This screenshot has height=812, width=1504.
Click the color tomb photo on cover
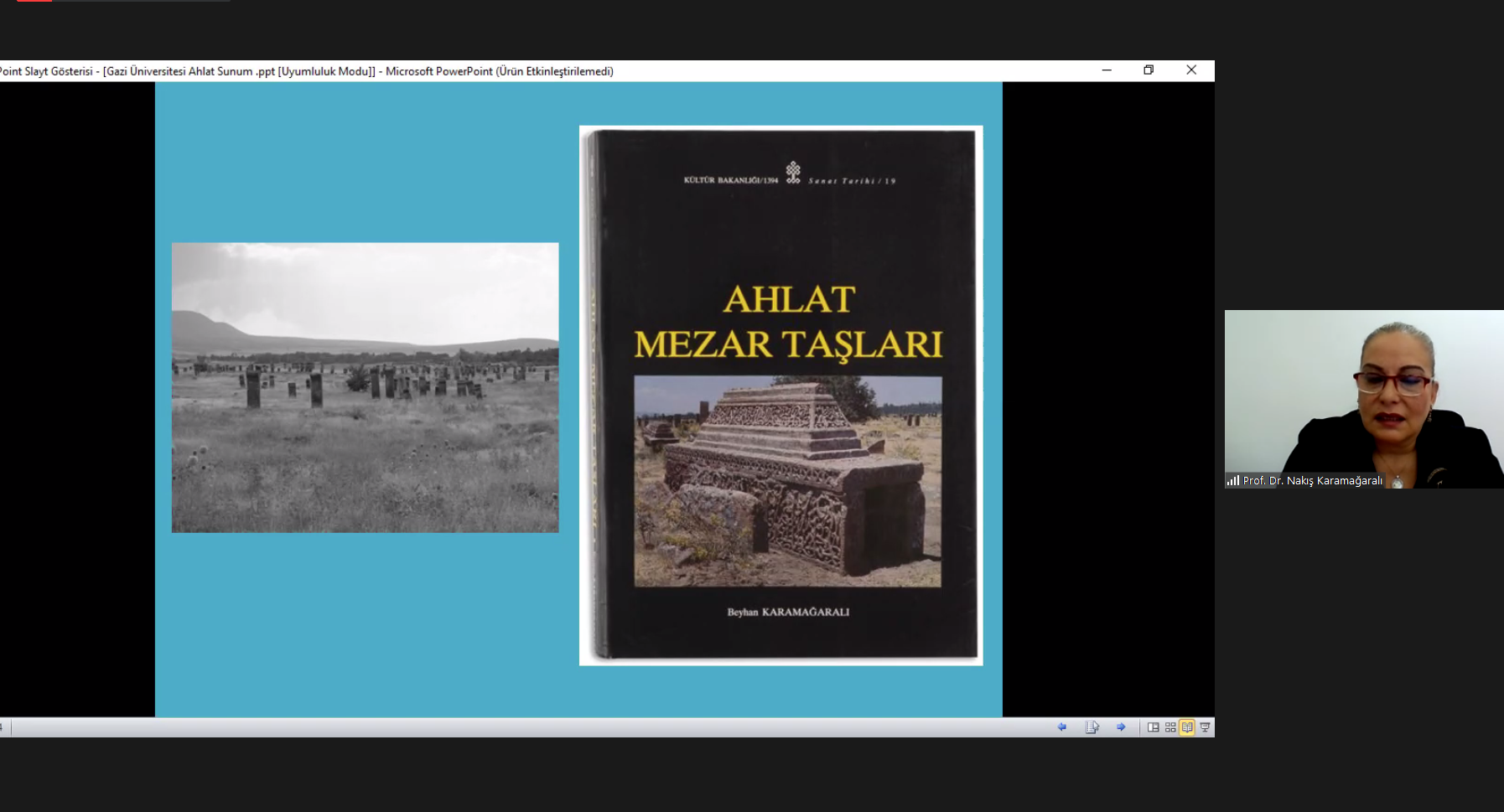click(787, 481)
